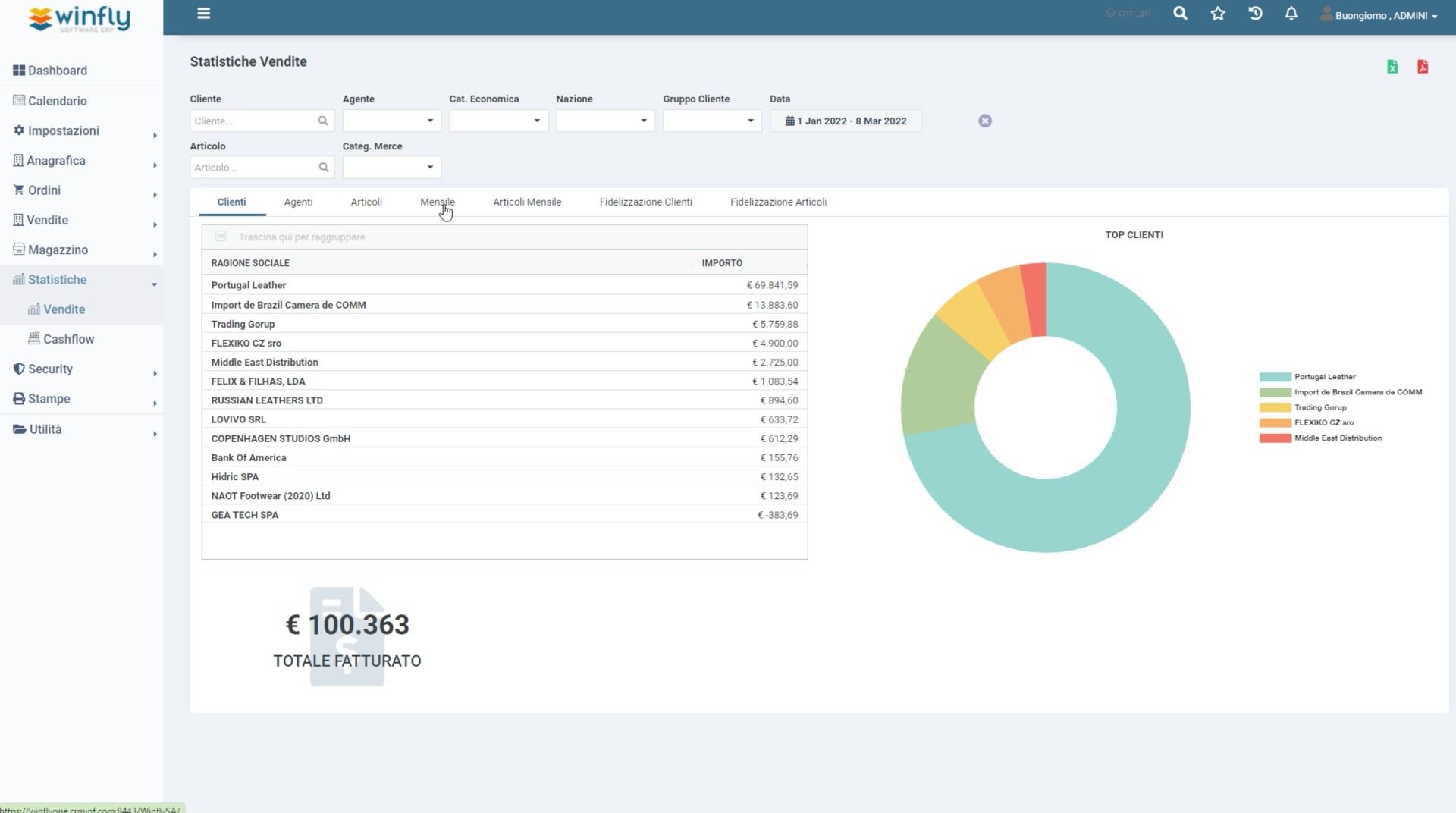
Task: Clear filters with the round X icon
Action: point(984,121)
